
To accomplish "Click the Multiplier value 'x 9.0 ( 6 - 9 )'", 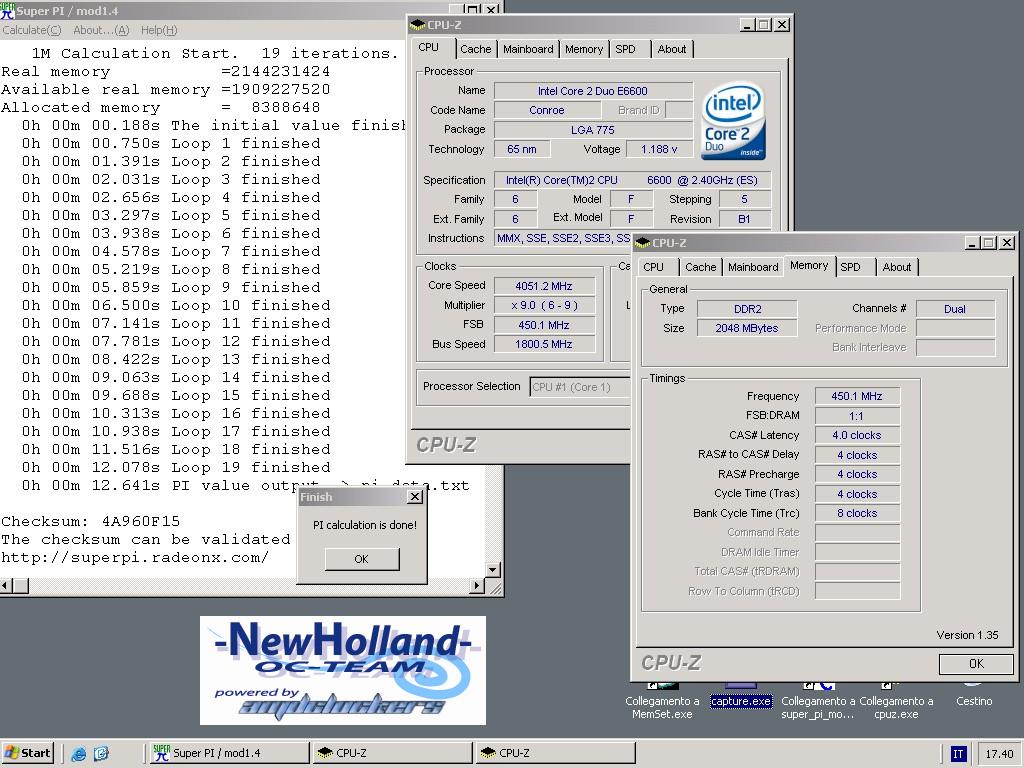I will tap(544, 306).
